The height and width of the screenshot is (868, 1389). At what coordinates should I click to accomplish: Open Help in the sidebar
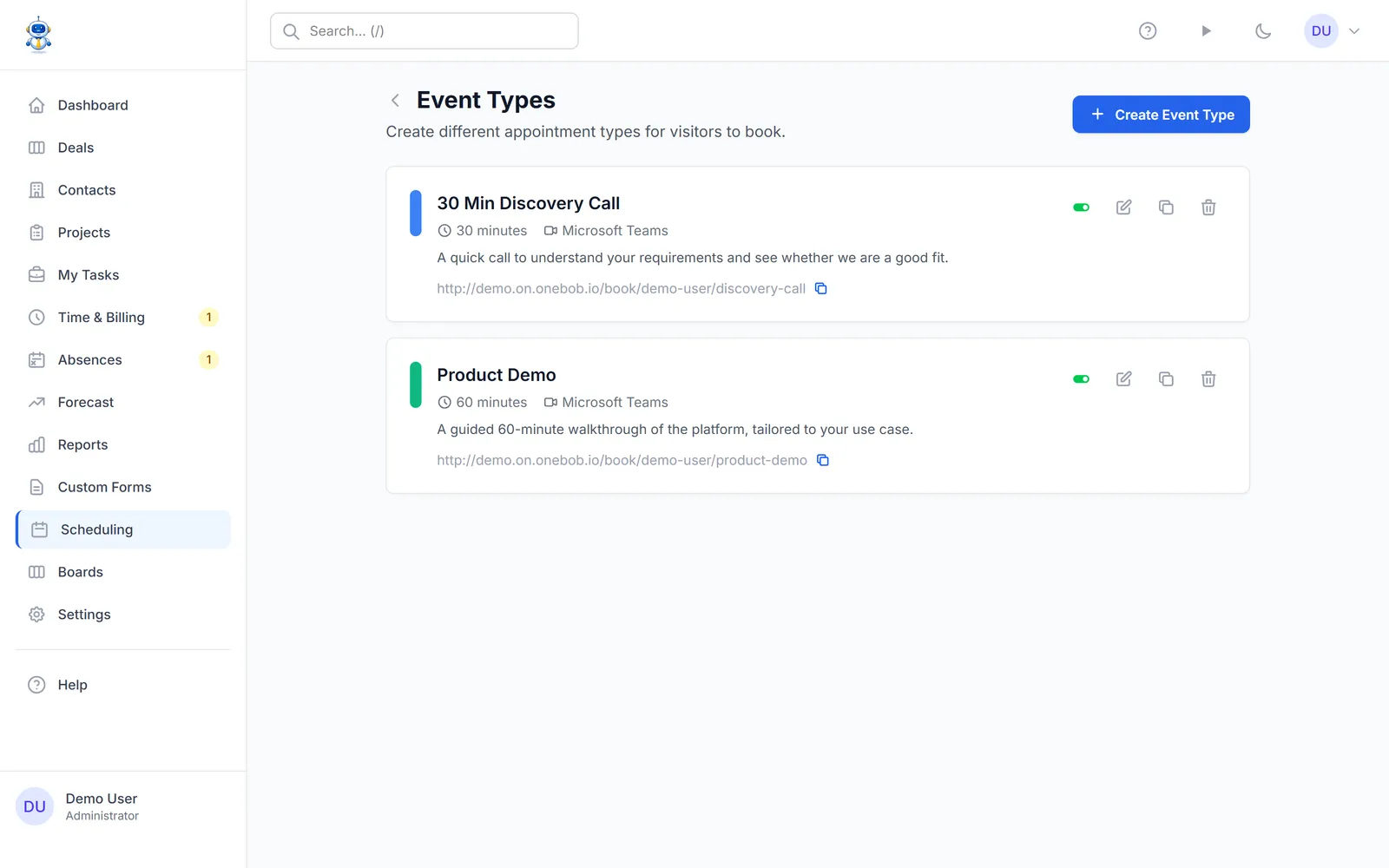123,685
